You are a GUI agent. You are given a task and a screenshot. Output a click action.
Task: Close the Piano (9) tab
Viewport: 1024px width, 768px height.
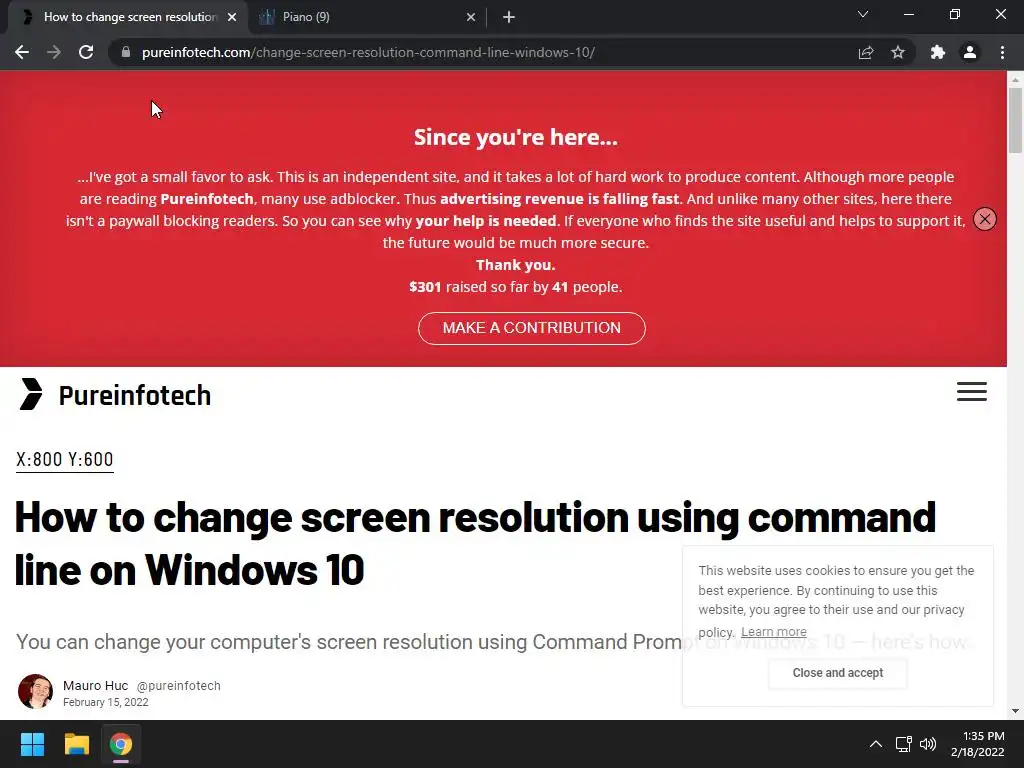(471, 18)
